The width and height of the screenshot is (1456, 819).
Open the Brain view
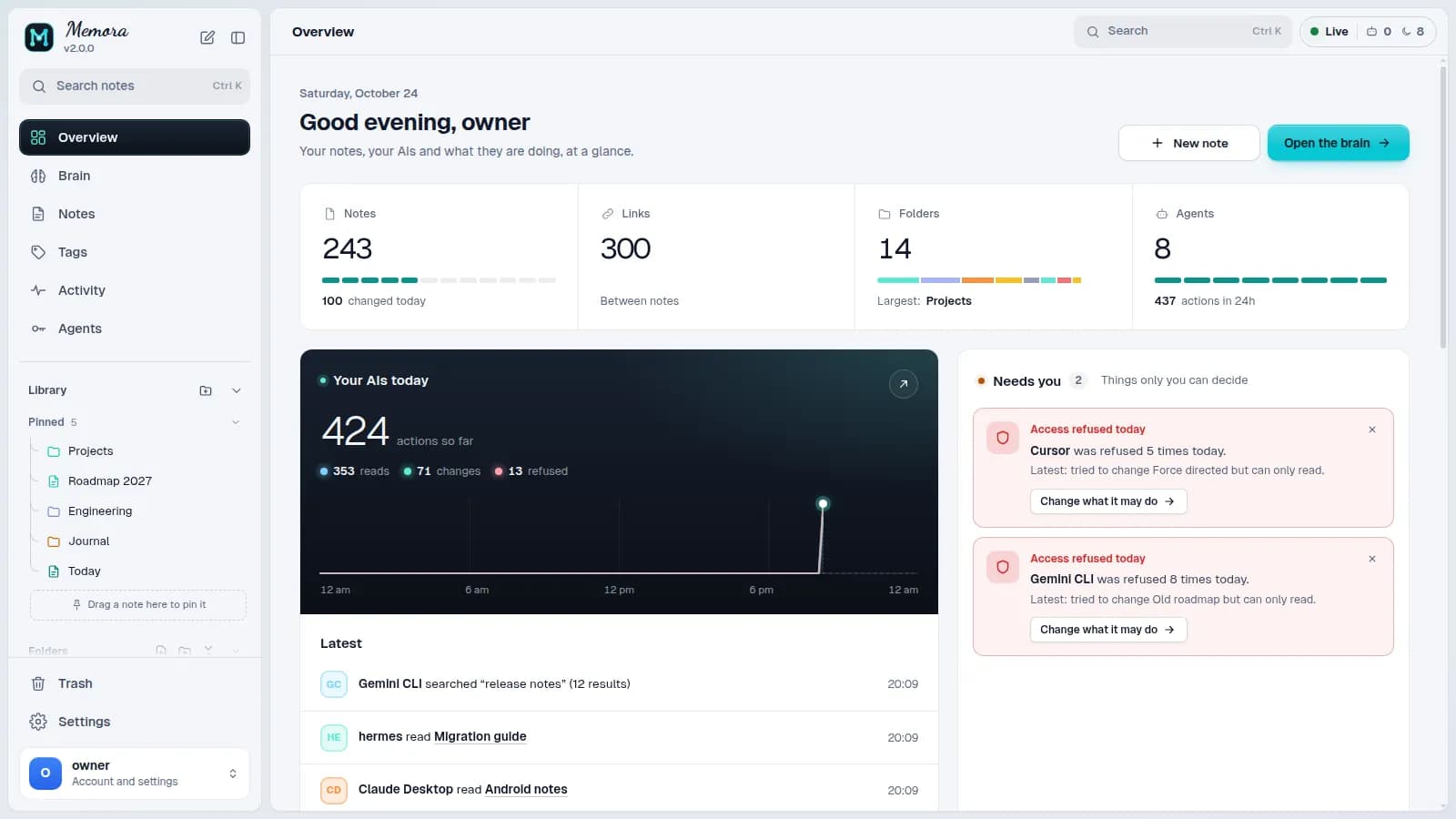point(135,176)
